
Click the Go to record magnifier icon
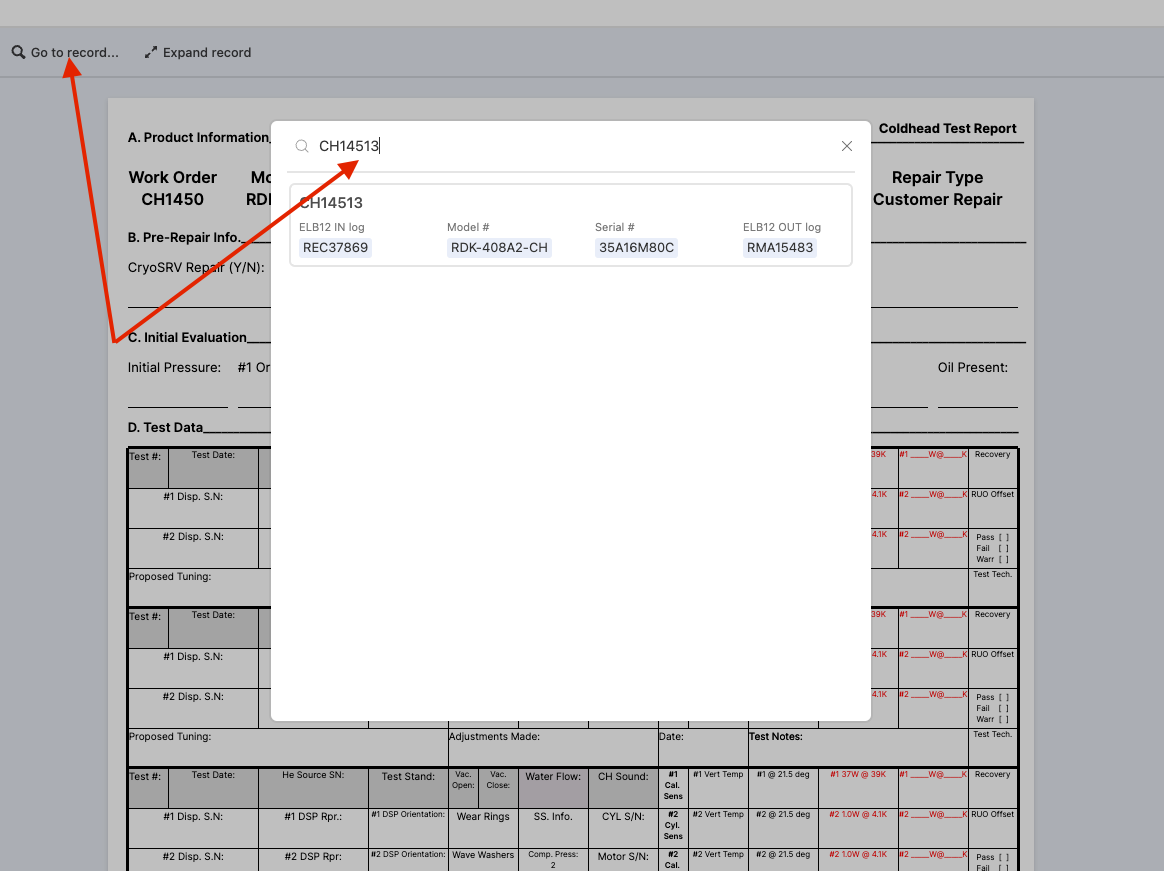tap(18, 52)
